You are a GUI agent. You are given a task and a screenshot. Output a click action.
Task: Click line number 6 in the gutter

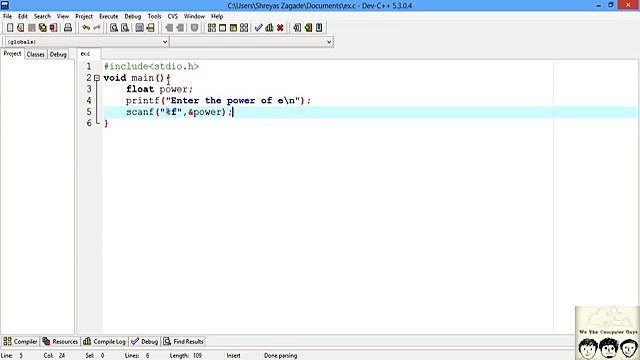pyautogui.click(x=89, y=123)
